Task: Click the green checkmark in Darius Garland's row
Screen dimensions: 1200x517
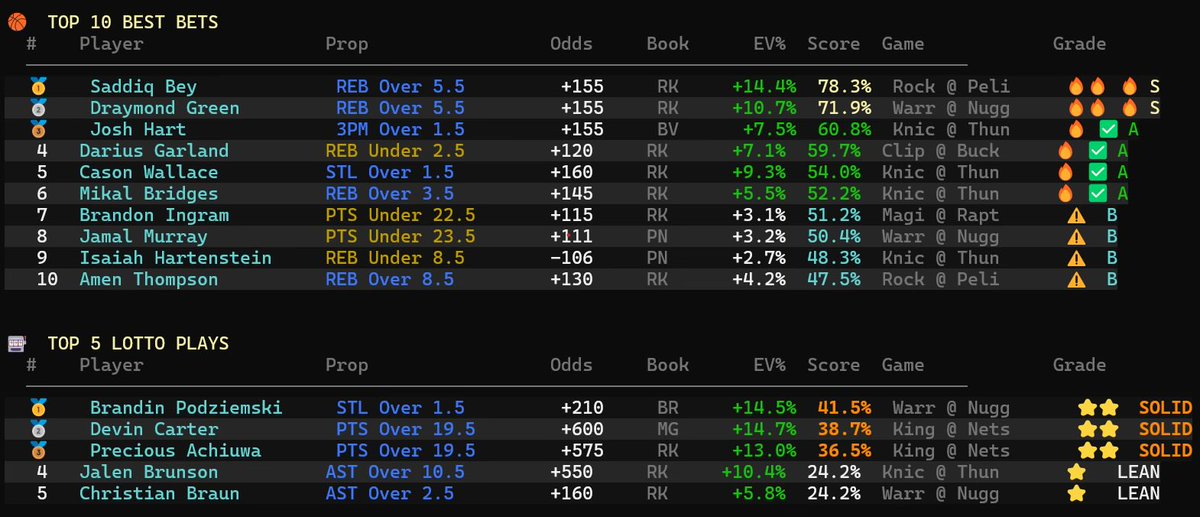Action: 1098,151
